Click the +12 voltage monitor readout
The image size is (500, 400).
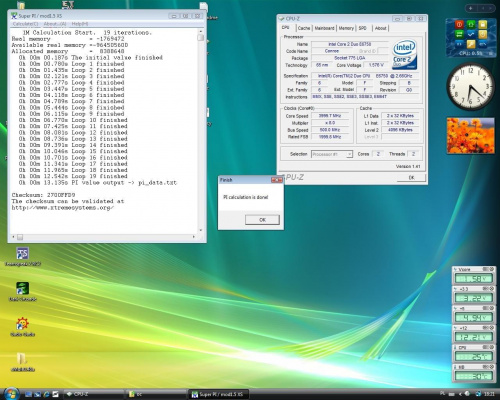[473, 337]
